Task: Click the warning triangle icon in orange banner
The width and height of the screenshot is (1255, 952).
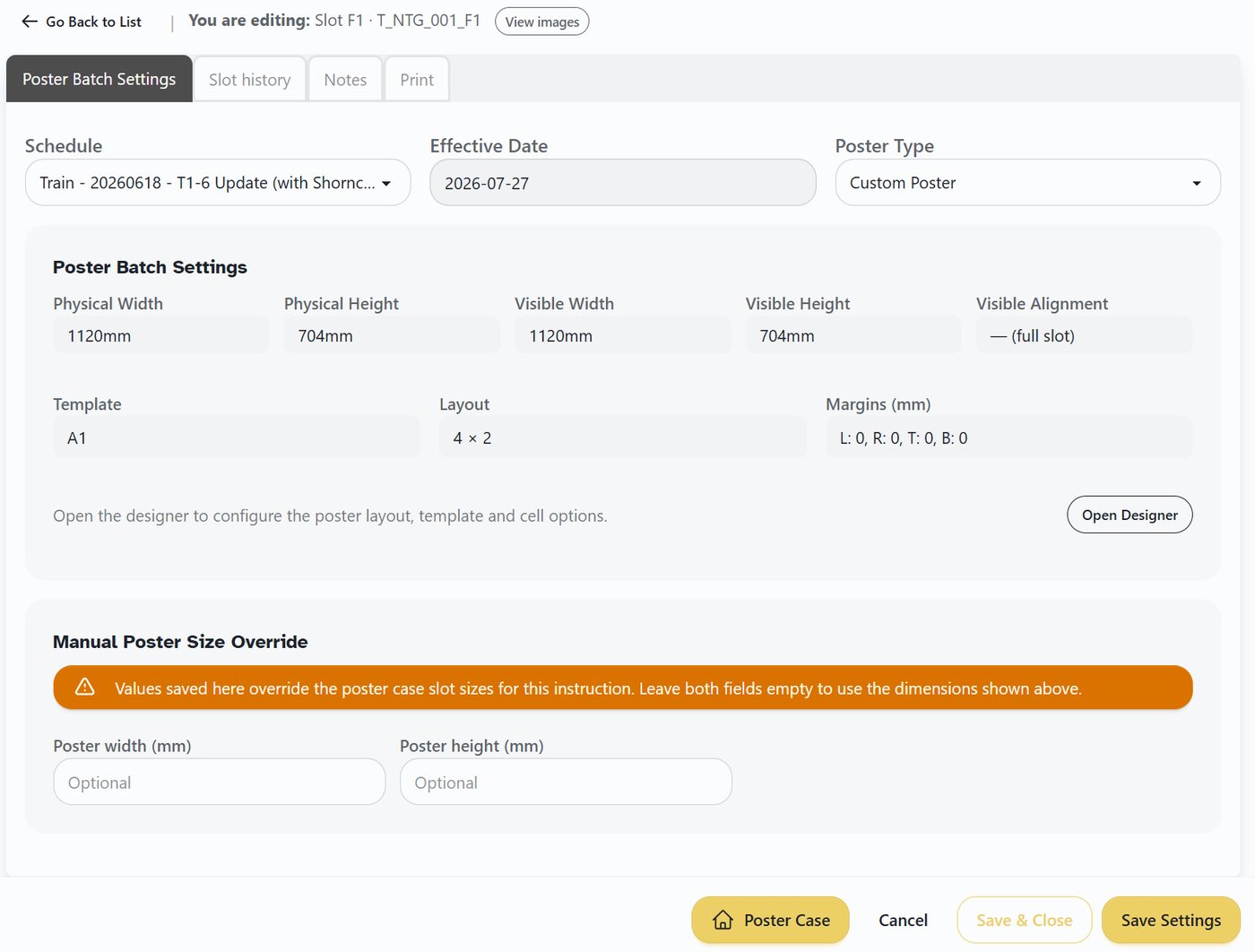Action: point(85,688)
